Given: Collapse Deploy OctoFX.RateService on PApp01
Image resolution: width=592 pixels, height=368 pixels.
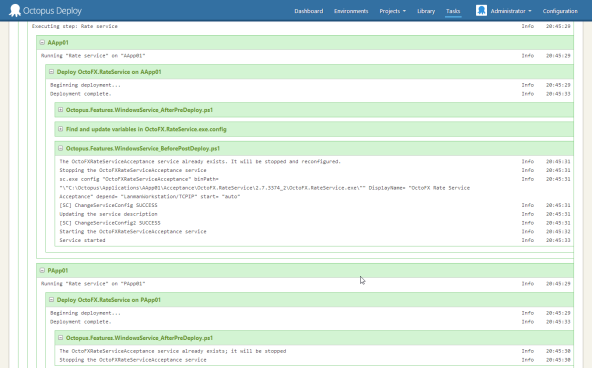Looking at the screenshot, I should 51,300.
